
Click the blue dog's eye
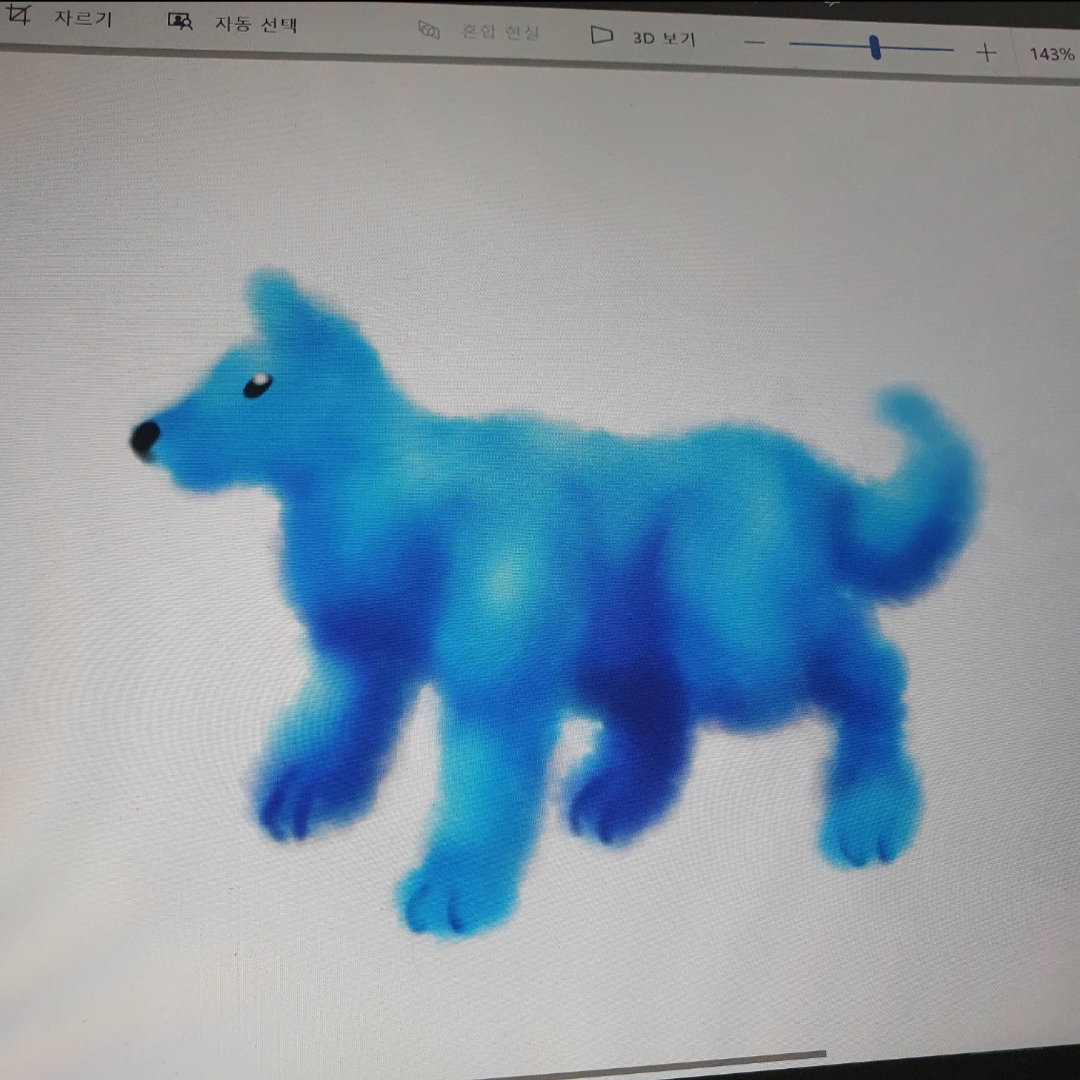257,385
